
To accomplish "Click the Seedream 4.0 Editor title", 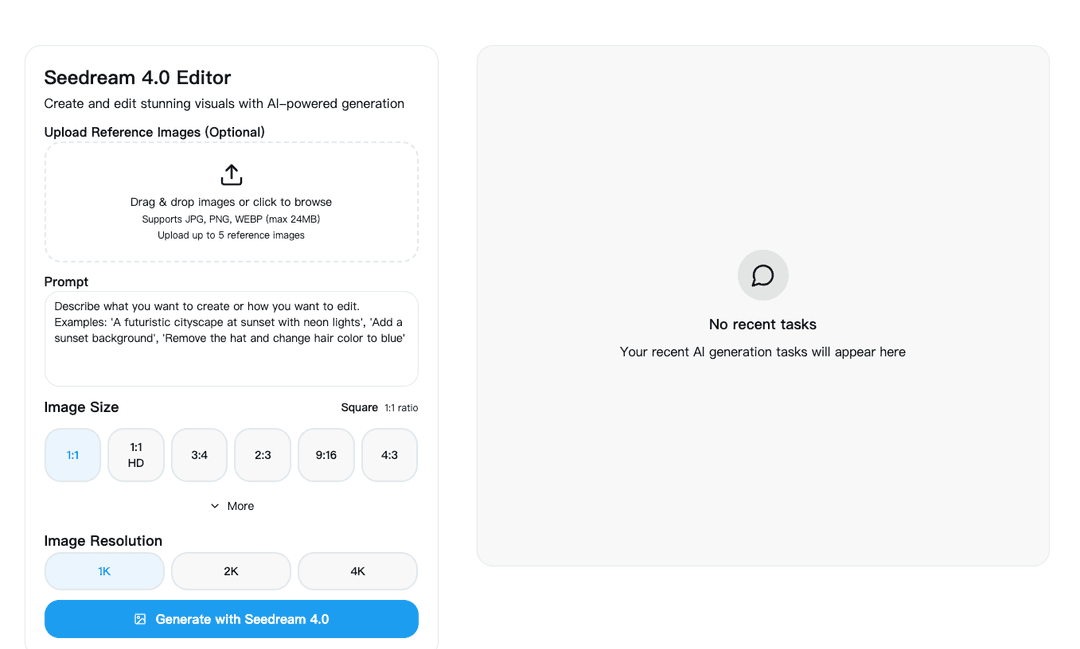I will click(137, 77).
